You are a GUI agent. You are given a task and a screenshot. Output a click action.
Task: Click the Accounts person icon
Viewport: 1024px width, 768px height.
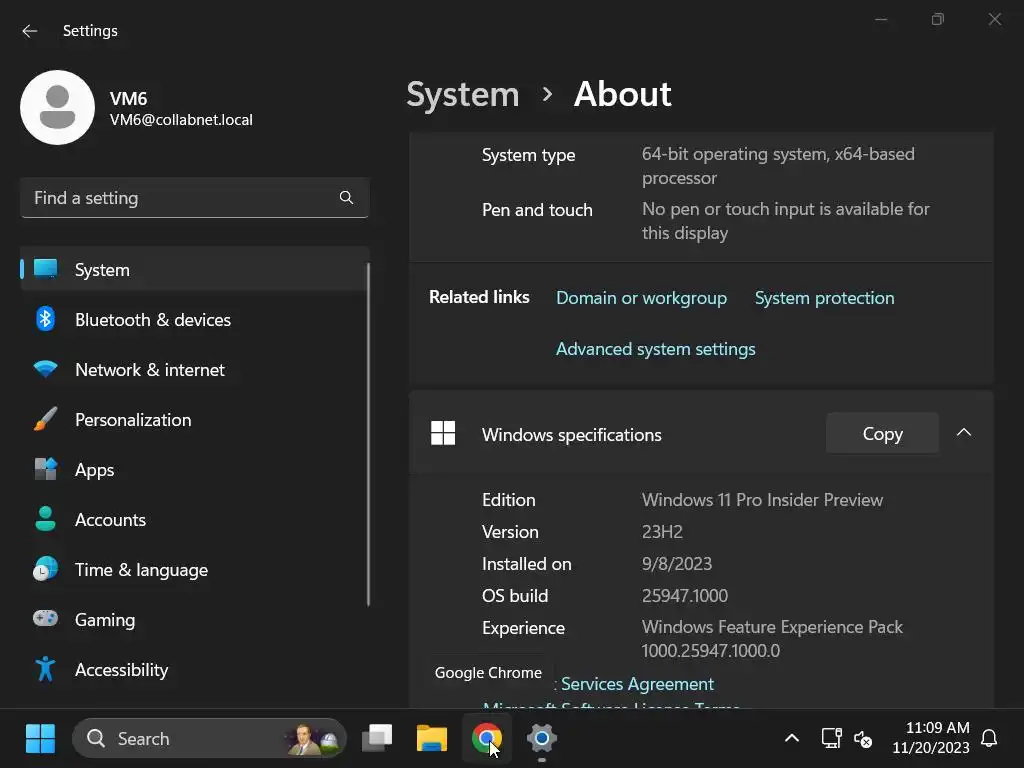(45, 519)
